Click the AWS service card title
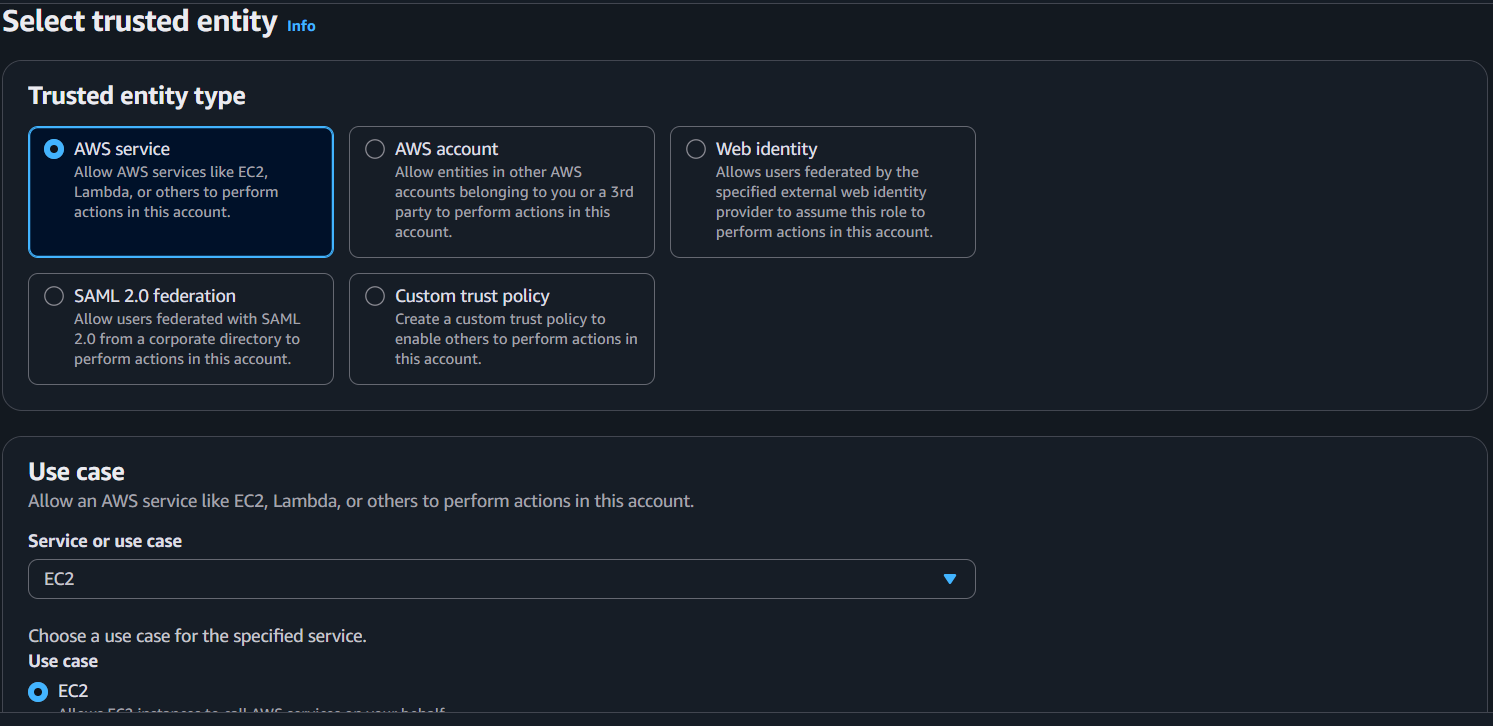 122,149
